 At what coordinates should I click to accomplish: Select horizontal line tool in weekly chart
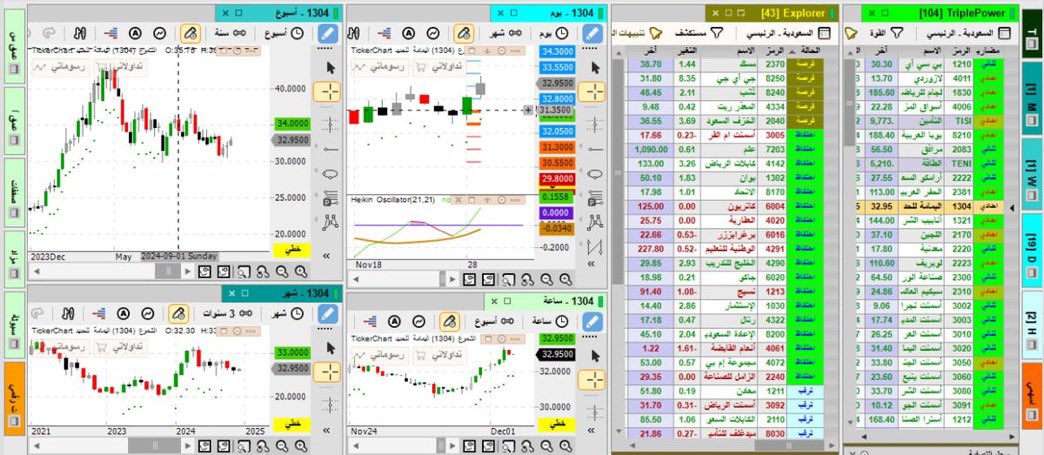click(x=331, y=149)
